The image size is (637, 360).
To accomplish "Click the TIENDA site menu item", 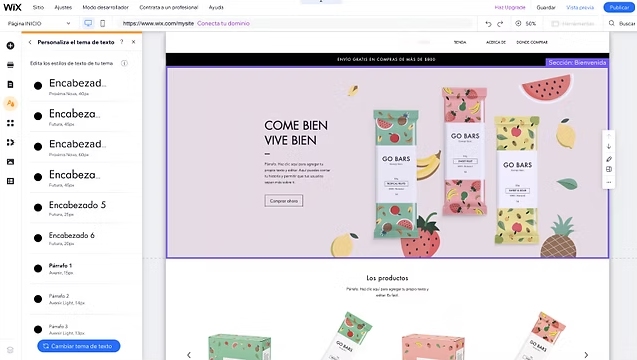I will point(460,42).
